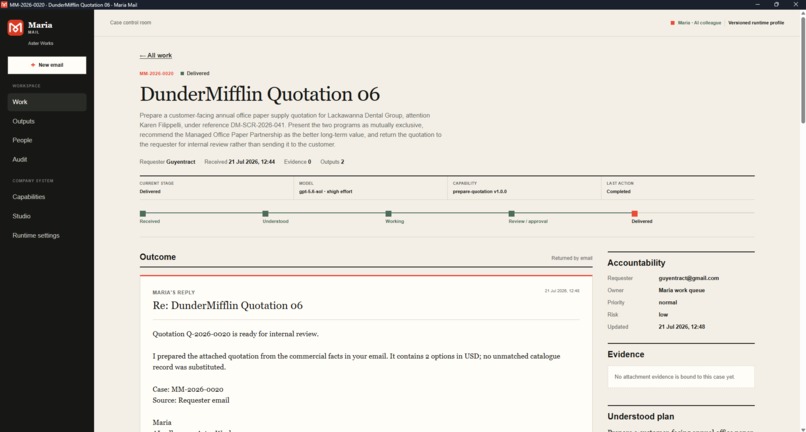
Task: Open Outputs in the sidebar
Action: tap(24, 121)
